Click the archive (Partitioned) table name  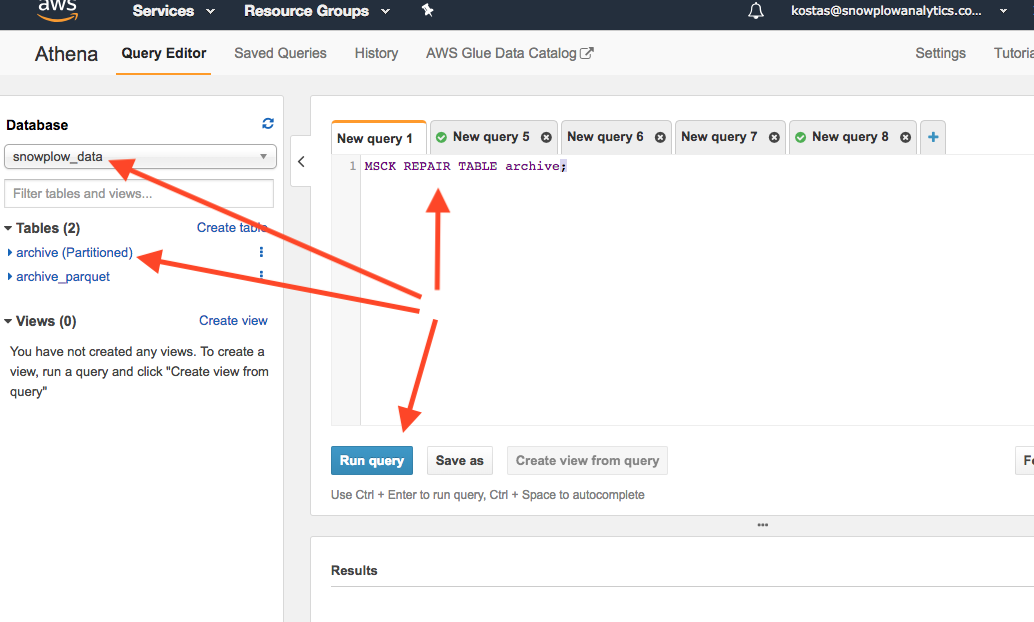[75, 253]
